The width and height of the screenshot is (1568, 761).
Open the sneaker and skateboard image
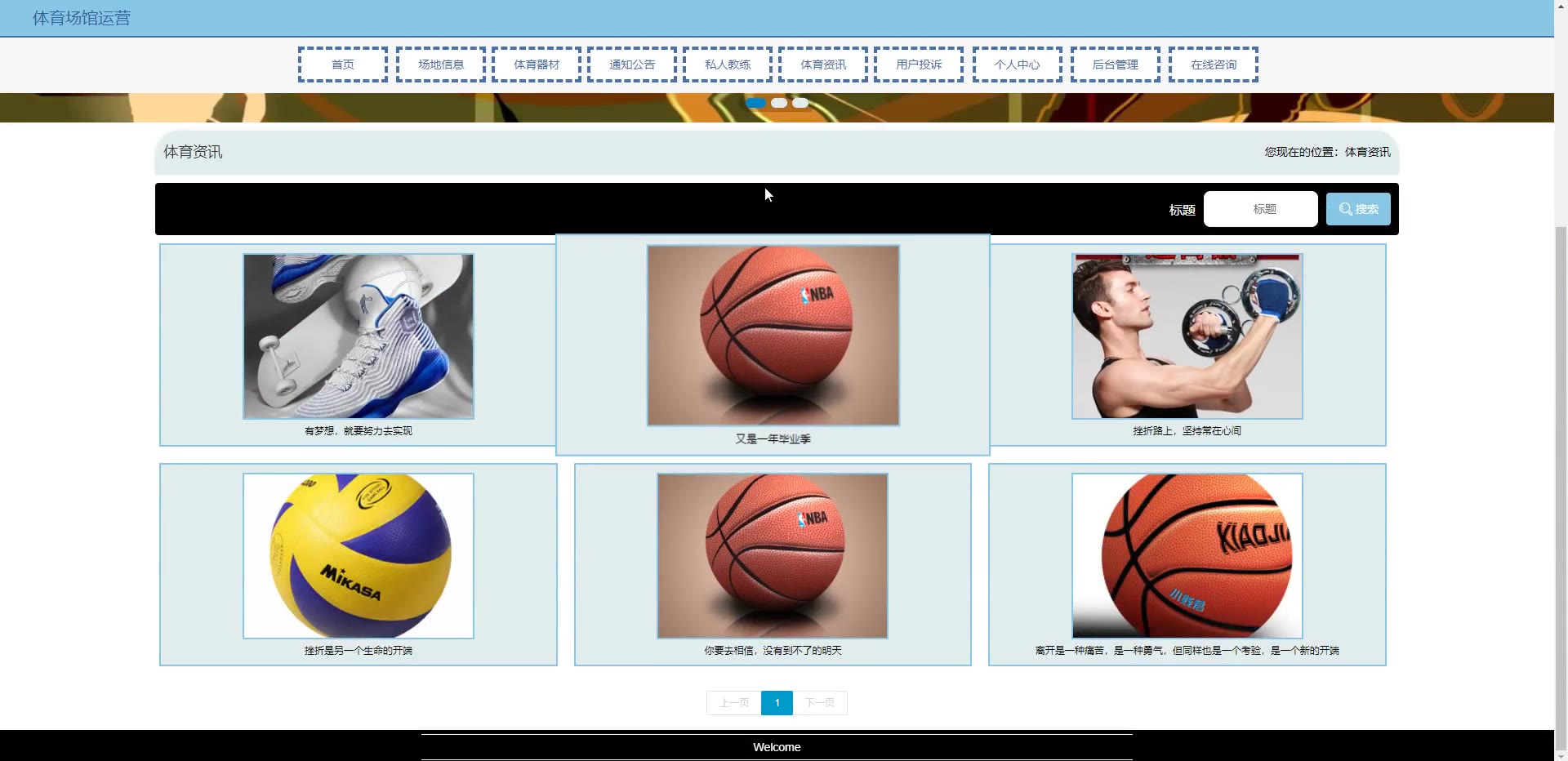coord(359,336)
